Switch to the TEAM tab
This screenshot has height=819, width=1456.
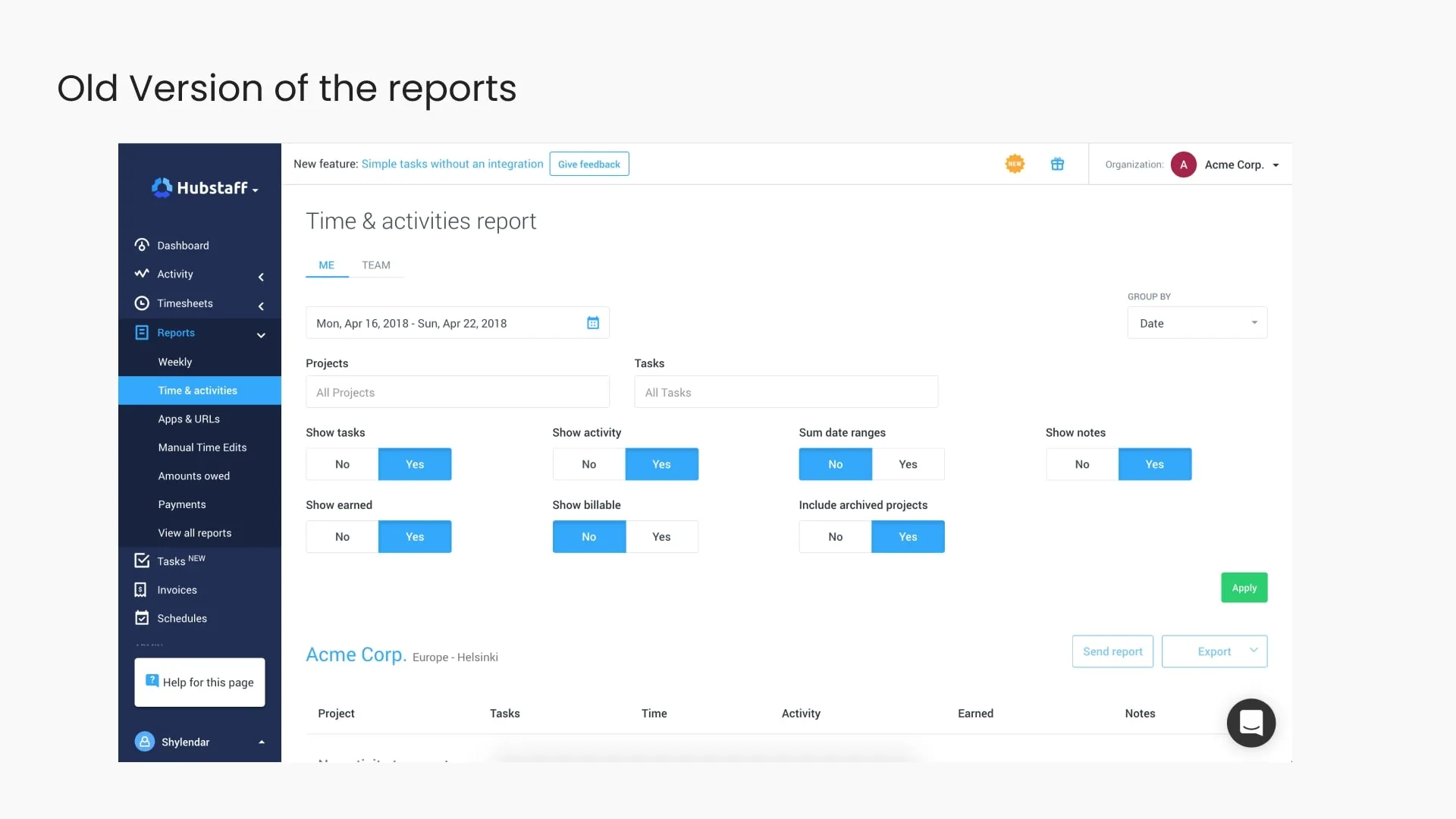tap(376, 265)
